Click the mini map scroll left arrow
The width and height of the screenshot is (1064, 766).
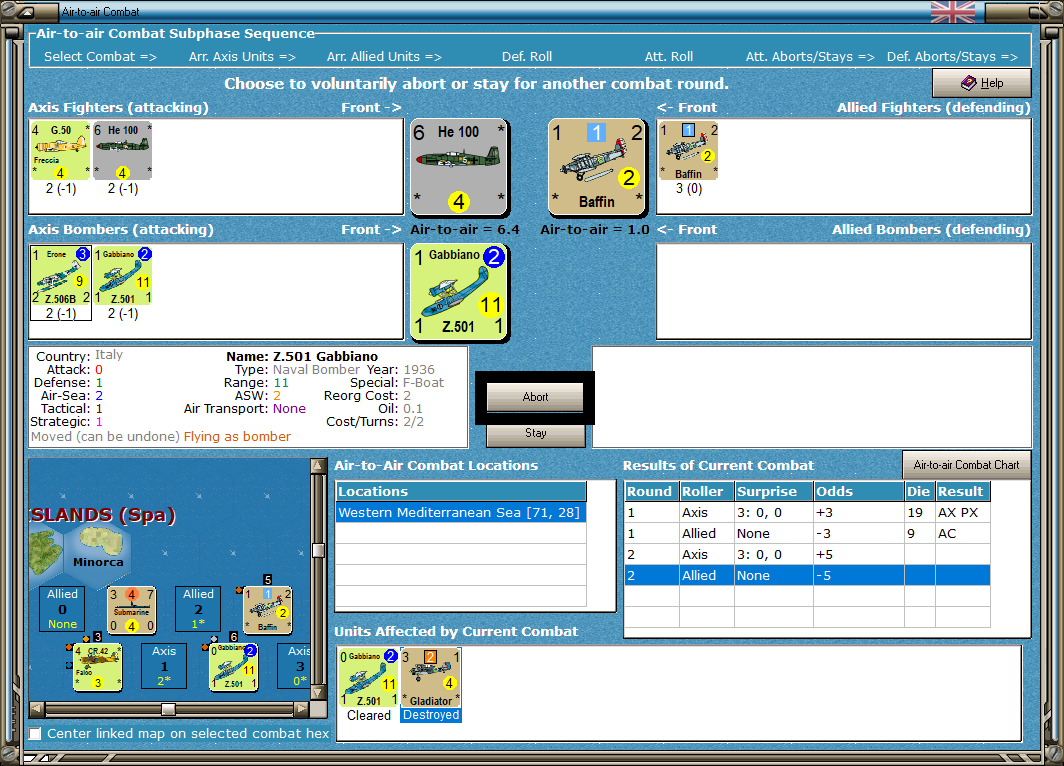[37, 708]
